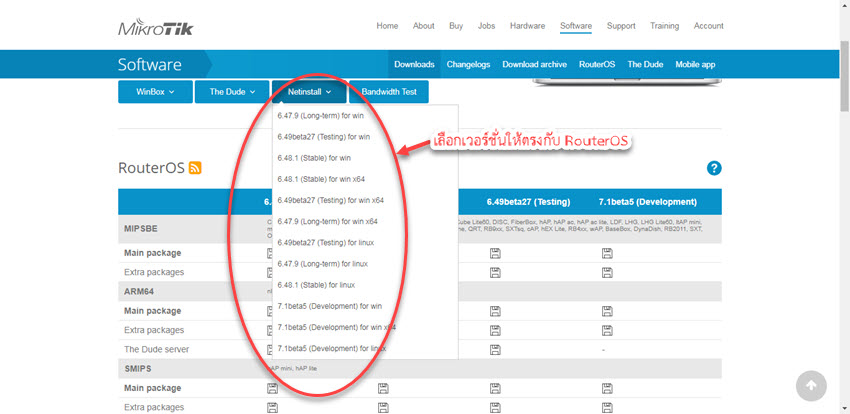Select 6.48.1 (Stable) for win
Image resolution: width=850 pixels, height=414 pixels.
pos(314,158)
